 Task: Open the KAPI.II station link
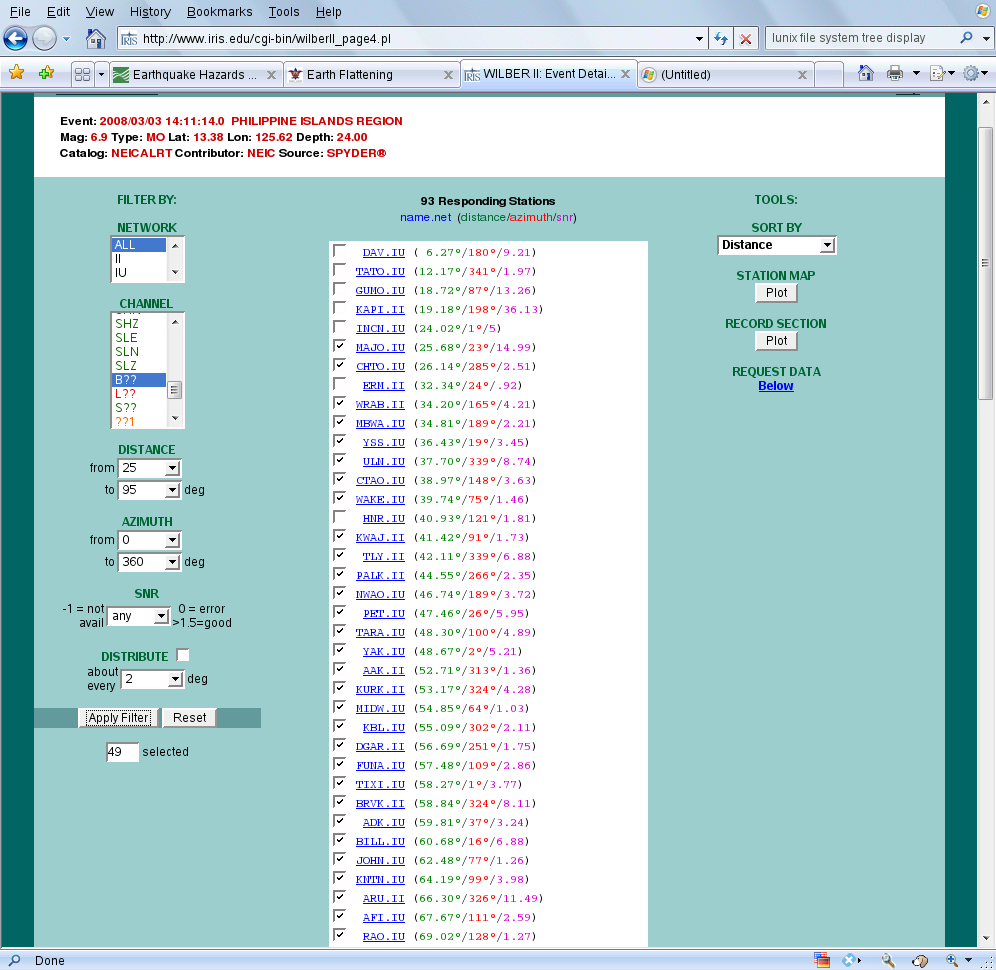tap(380, 309)
